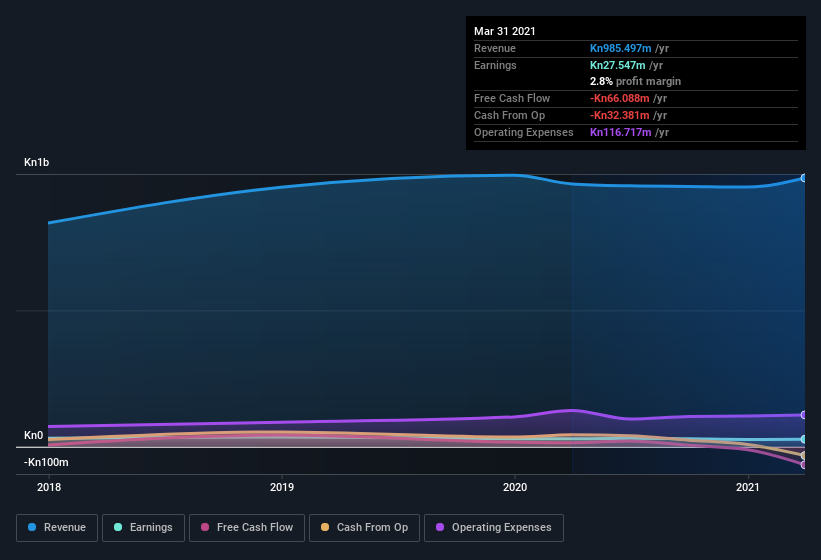Click the Earnings label in the tooltip
Viewport: 821px width, 560px height.
pyautogui.click(x=495, y=65)
